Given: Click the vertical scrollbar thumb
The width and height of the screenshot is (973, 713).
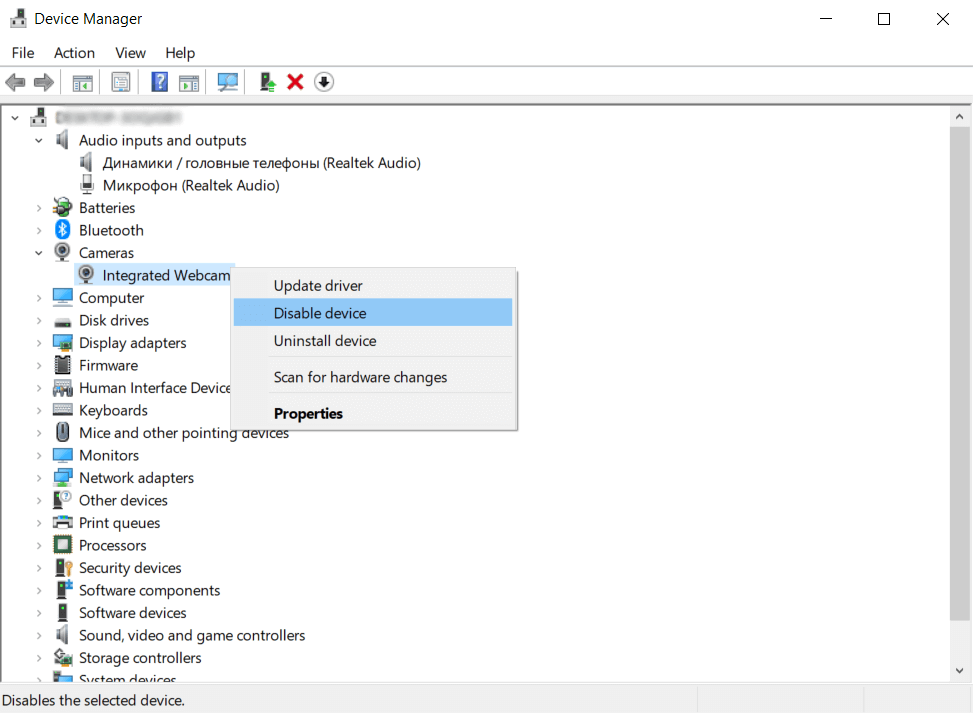Looking at the screenshot, I should tap(959, 372).
